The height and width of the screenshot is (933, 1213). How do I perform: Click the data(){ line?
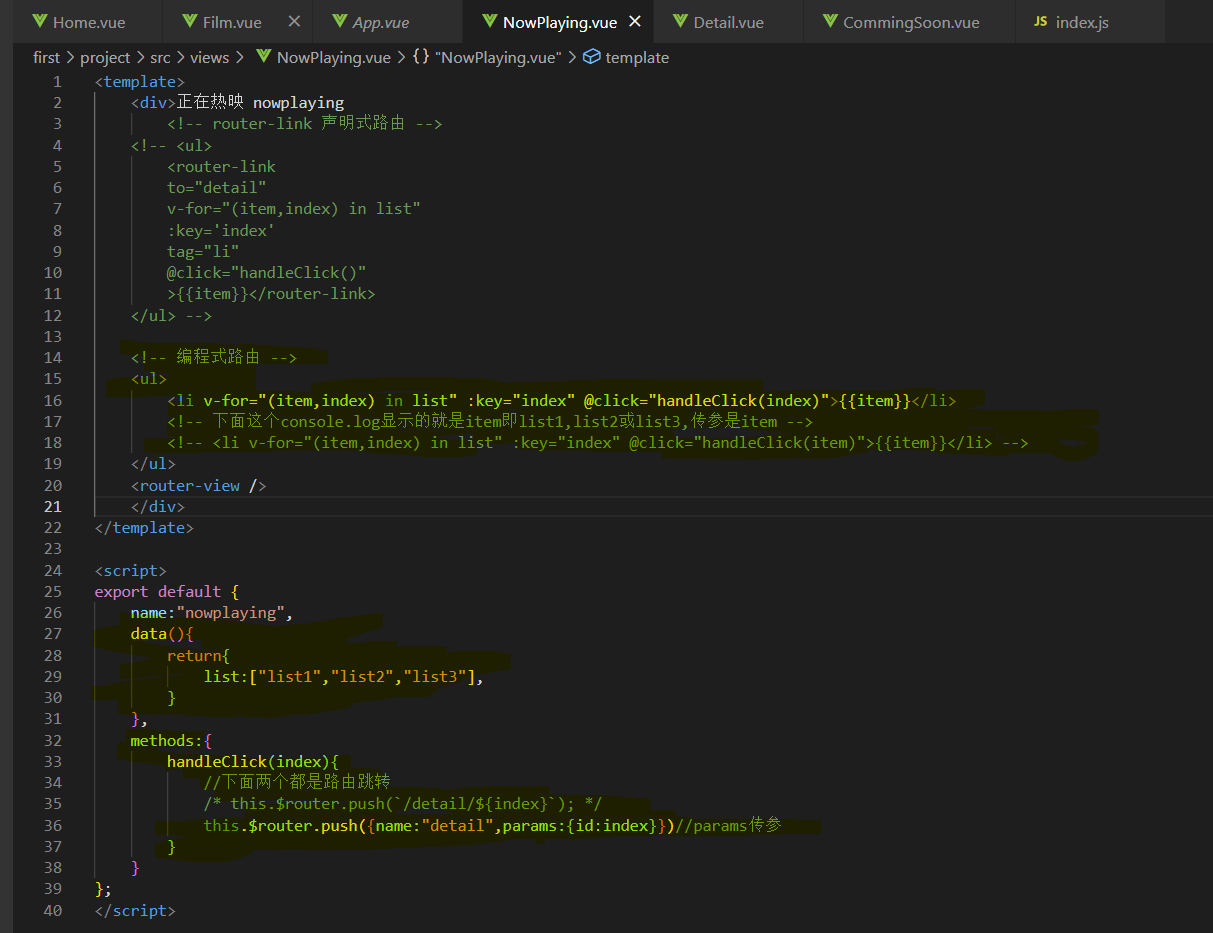click(162, 633)
